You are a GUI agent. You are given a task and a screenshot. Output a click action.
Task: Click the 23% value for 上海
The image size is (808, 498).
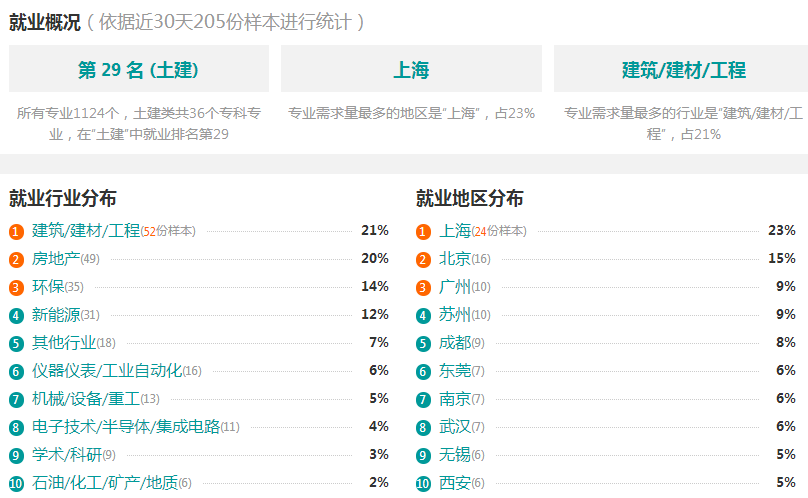pyautogui.click(x=782, y=230)
